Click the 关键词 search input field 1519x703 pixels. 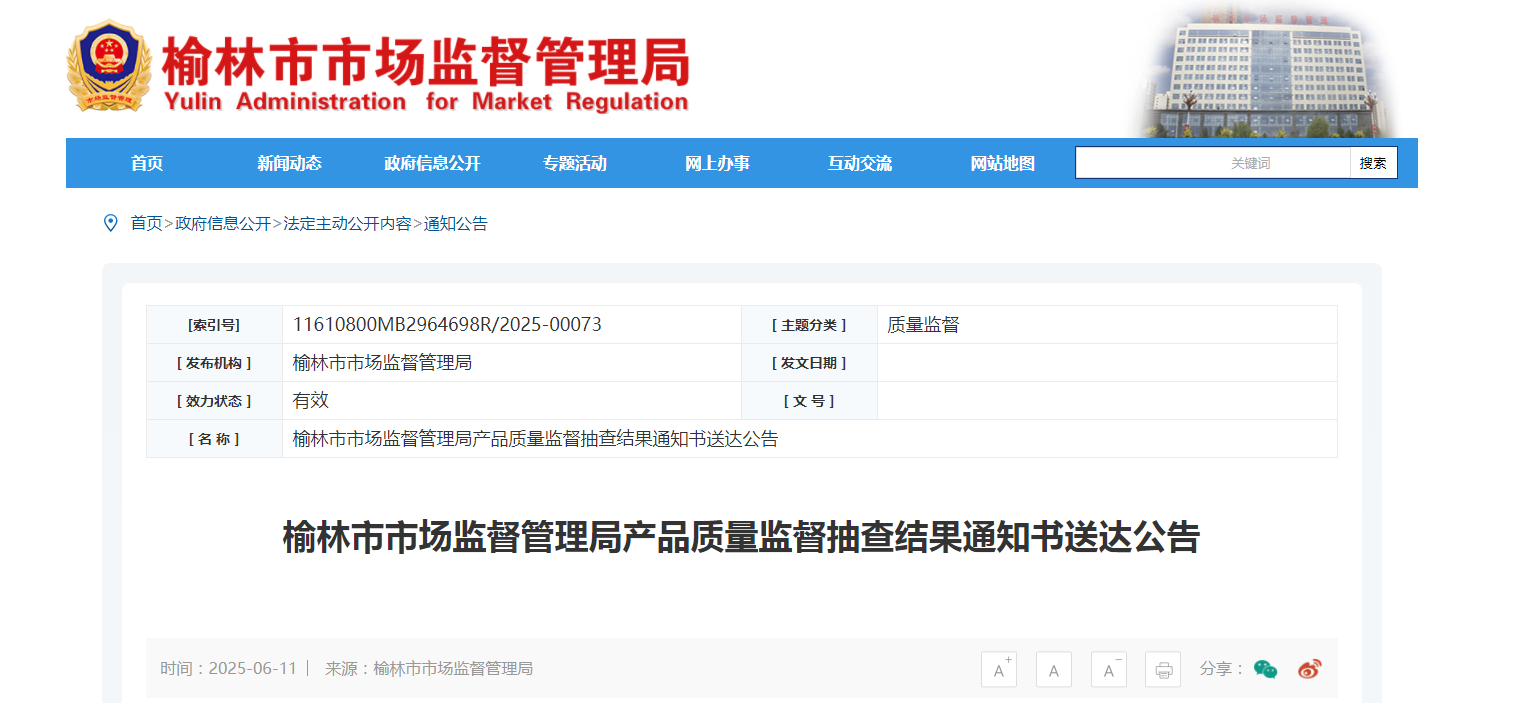click(1213, 163)
